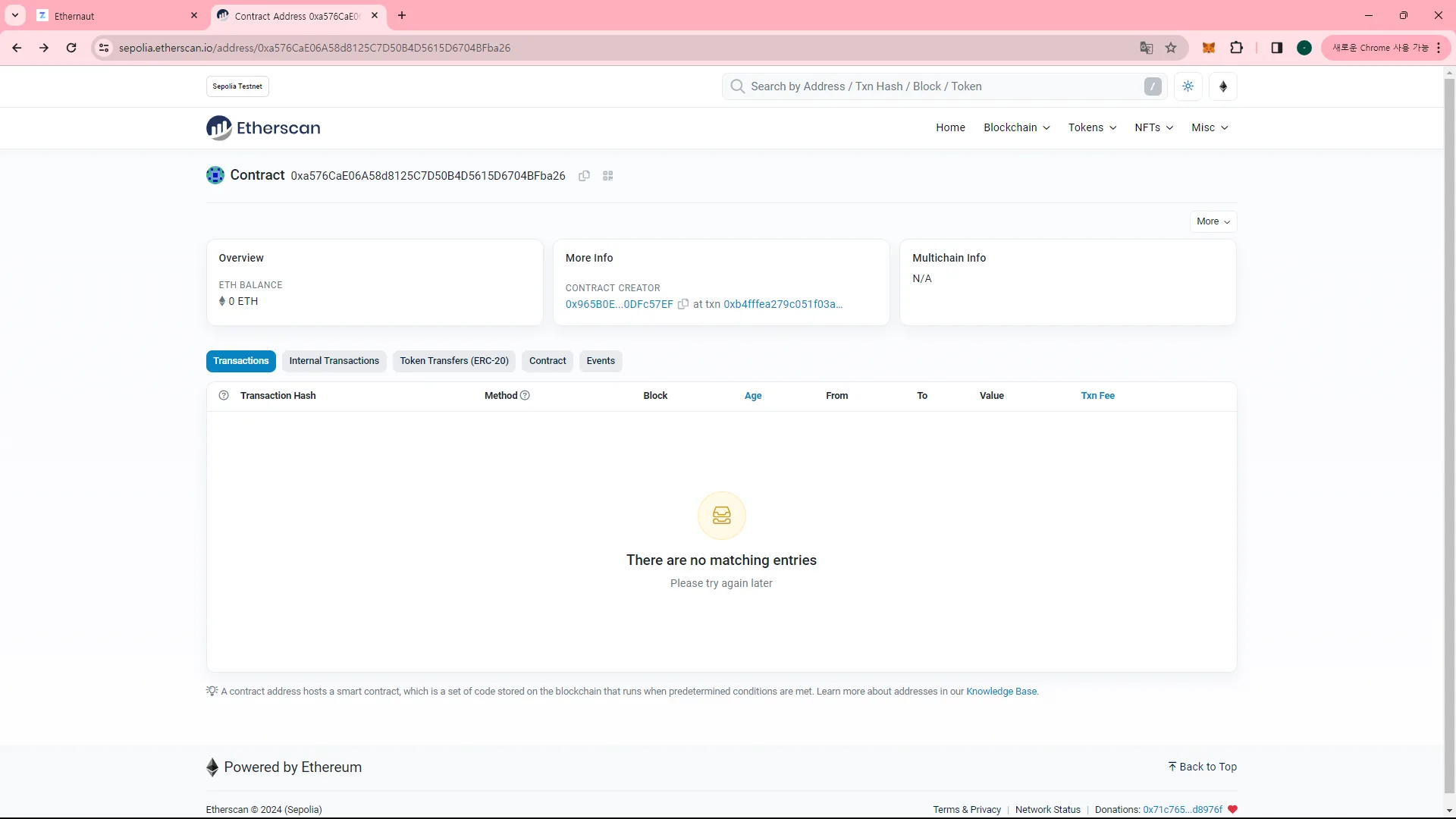Toggle the Txn Fee column display
This screenshot has height=819, width=1456.
[1098, 396]
